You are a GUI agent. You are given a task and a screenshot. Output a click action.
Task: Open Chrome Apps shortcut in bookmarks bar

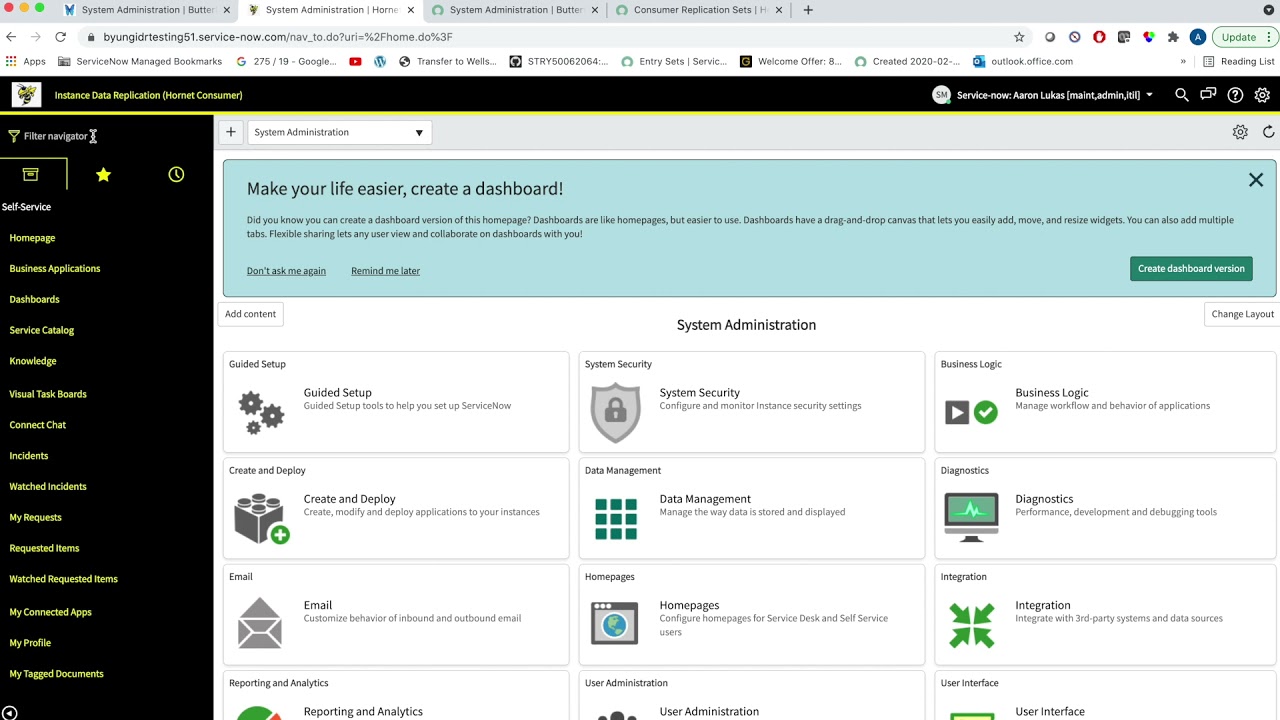point(26,61)
